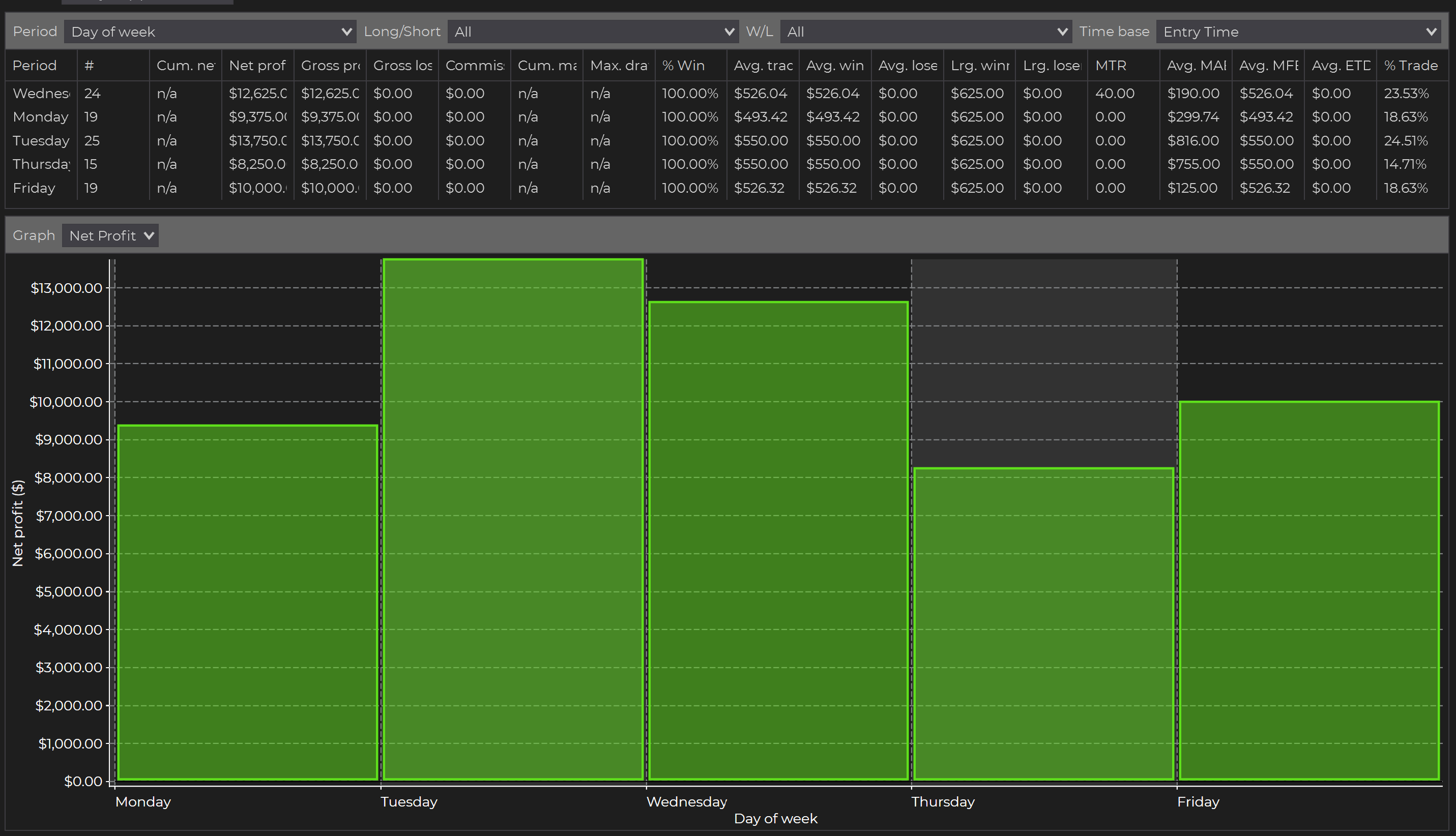Screen dimensions: 1456x836
Task: Click the Tuesday net profit bar
Action: point(513,517)
